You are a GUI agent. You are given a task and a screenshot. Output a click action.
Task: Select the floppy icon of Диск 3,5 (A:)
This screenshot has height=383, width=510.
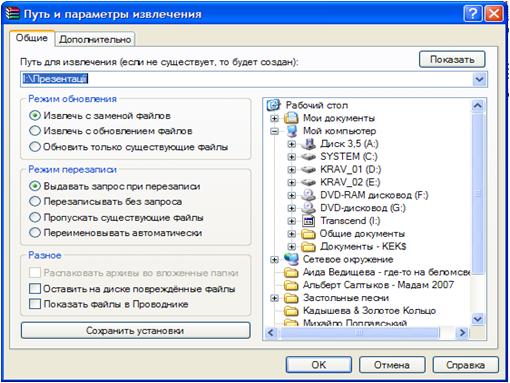(x=308, y=144)
